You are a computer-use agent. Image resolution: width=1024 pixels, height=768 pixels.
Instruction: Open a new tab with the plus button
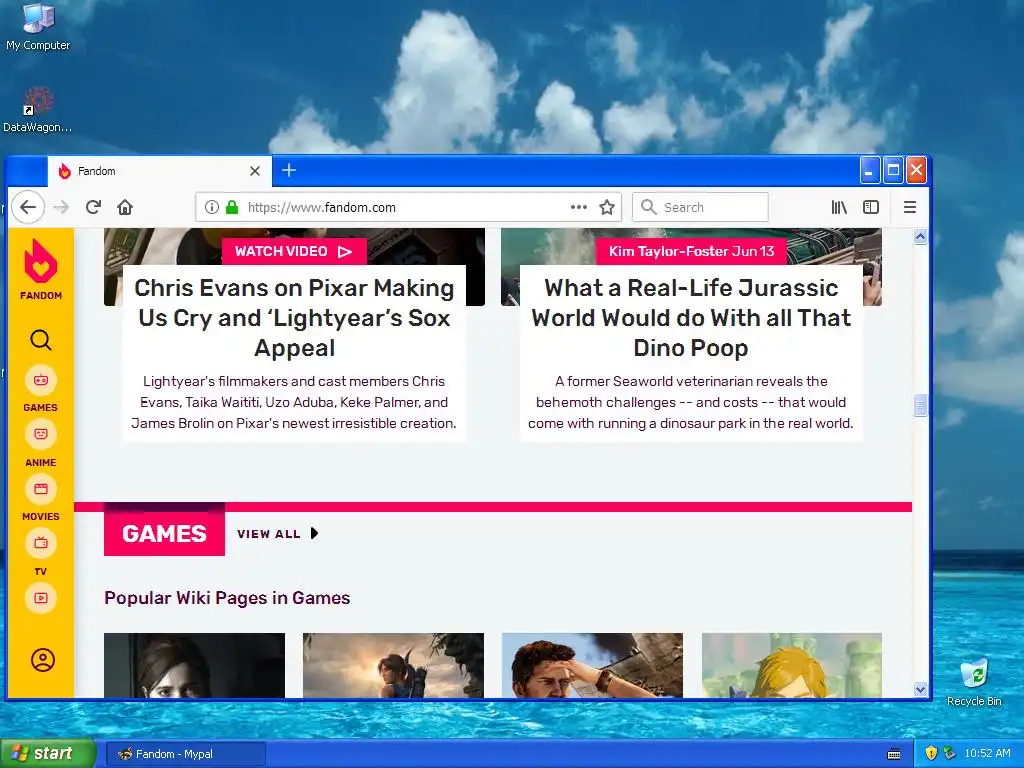pos(289,170)
